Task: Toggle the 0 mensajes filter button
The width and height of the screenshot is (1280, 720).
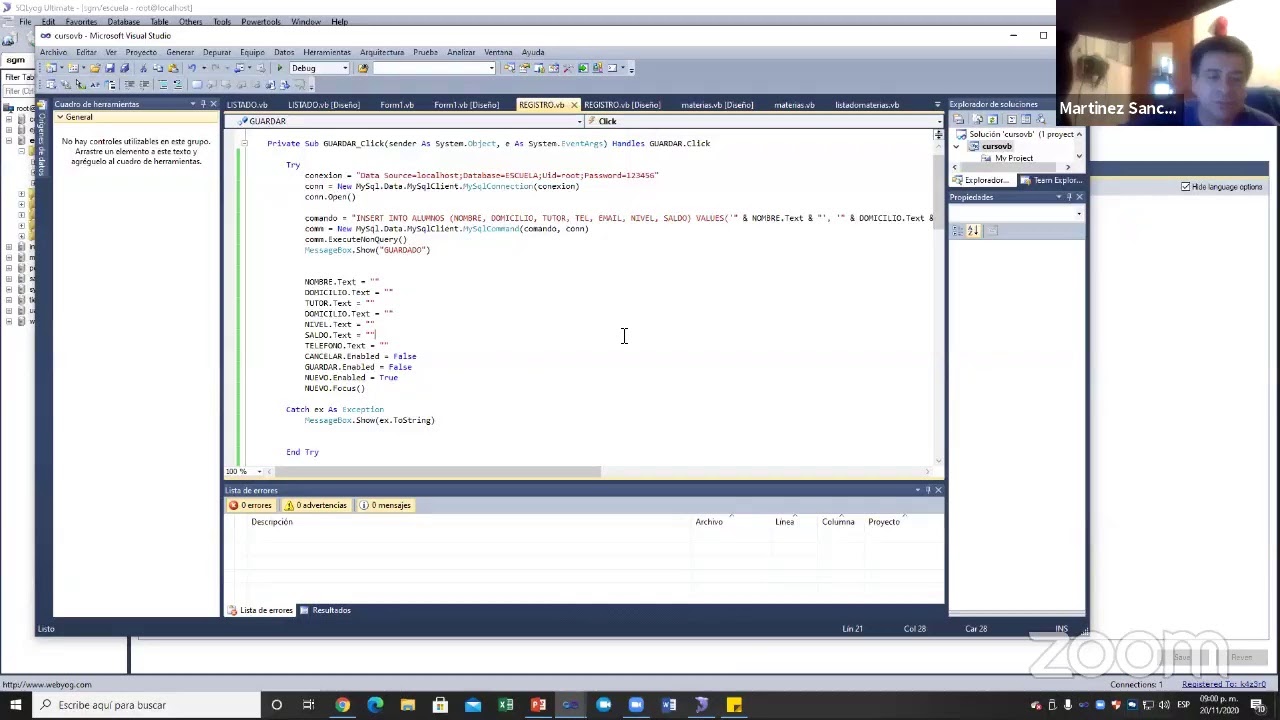Action: click(x=385, y=505)
